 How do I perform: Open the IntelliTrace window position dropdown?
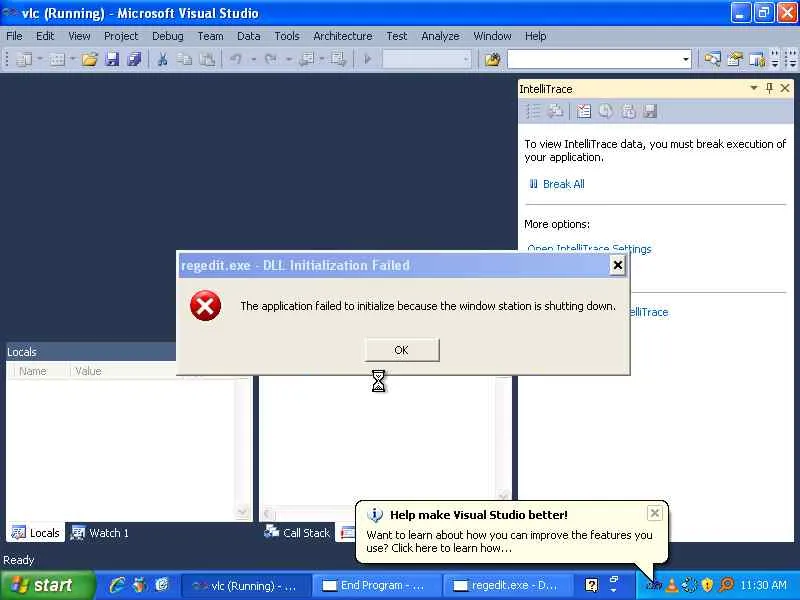(754, 88)
